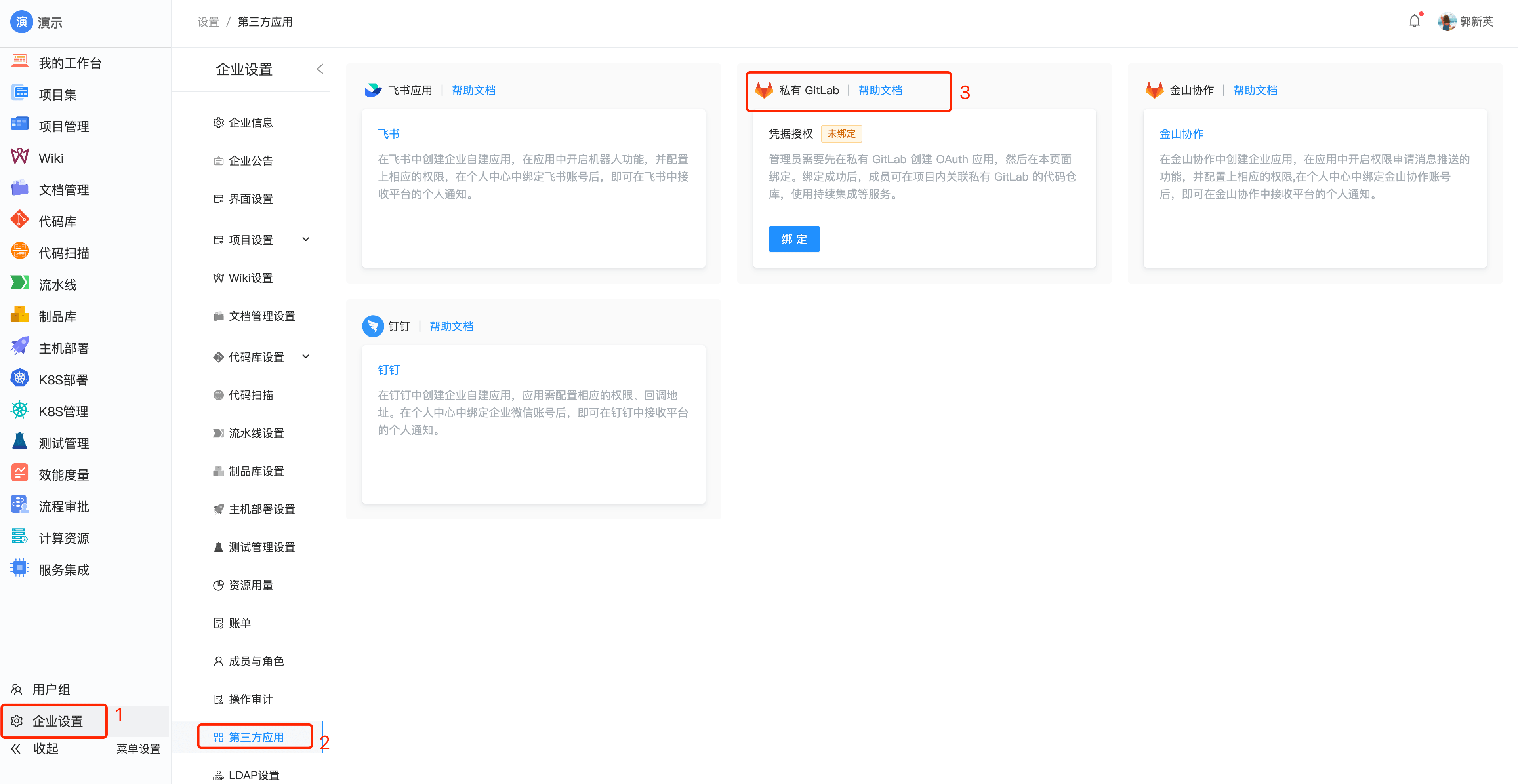Open LDAP设置 menu item
Viewport: 1518px width, 784px height.
(x=254, y=774)
